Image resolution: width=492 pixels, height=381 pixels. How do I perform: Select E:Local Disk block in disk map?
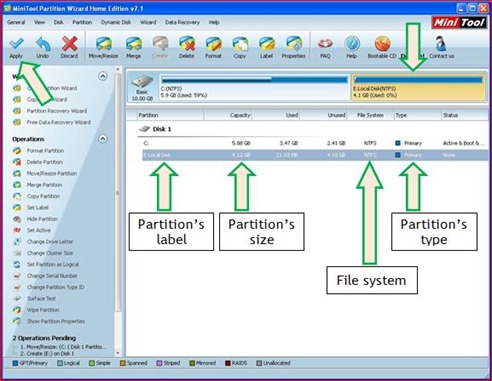coord(418,87)
